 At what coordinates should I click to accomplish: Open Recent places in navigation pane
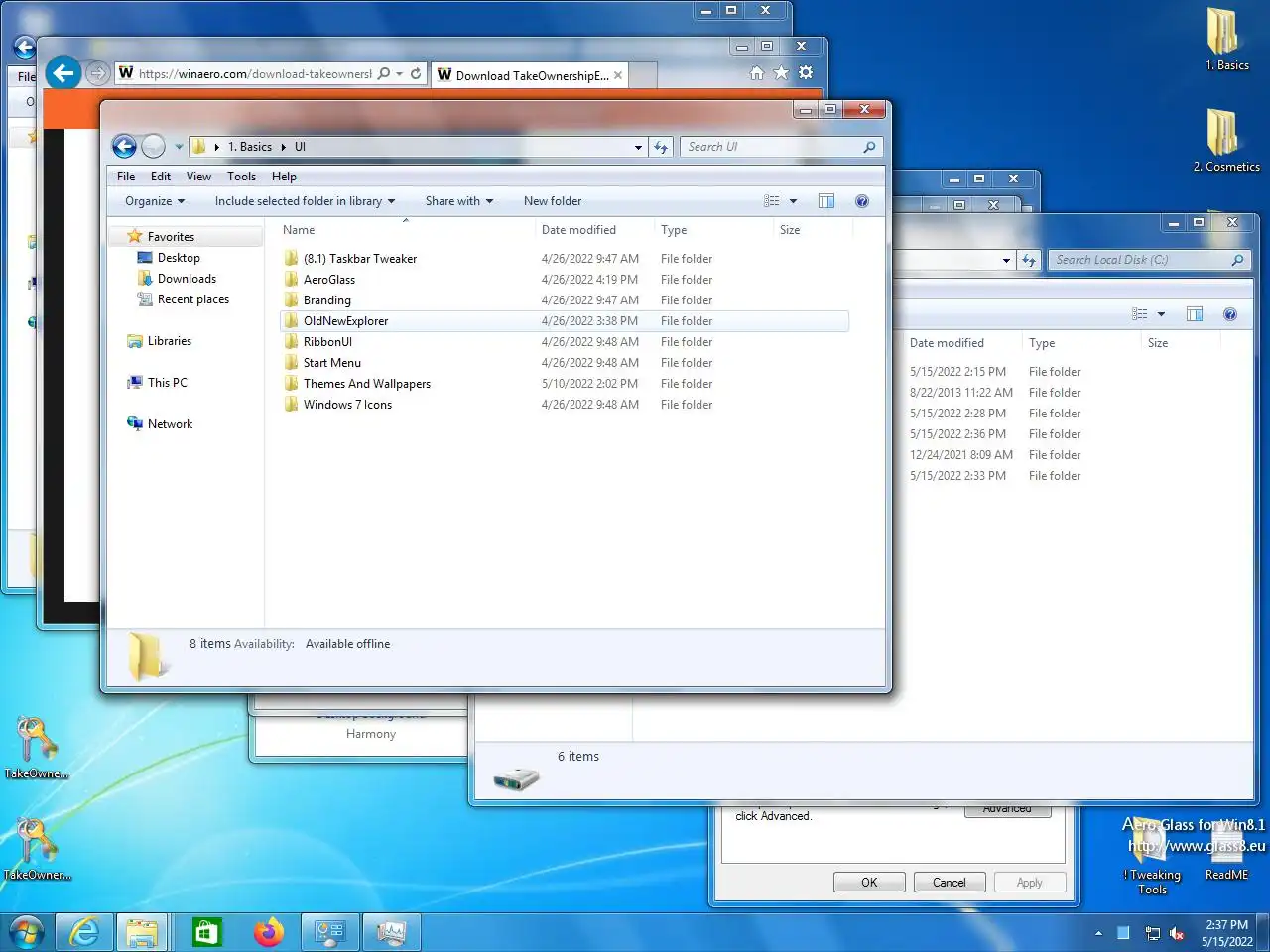(193, 299)
